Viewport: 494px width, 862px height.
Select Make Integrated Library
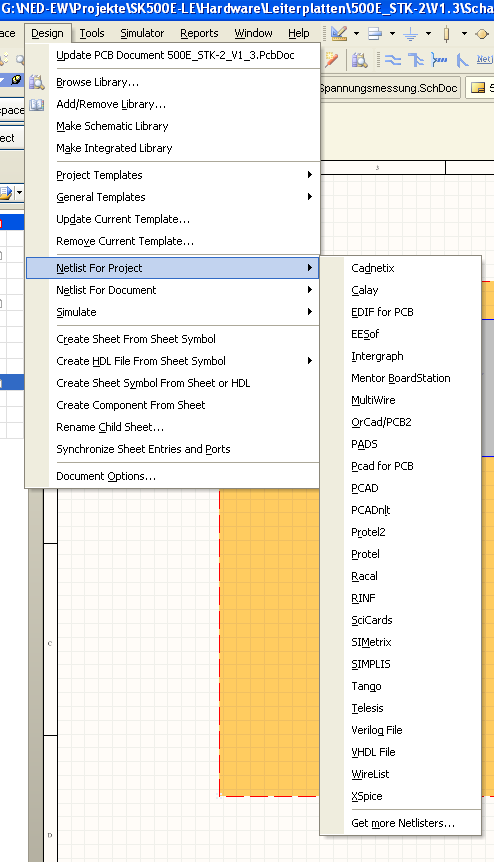coord(173,148)
